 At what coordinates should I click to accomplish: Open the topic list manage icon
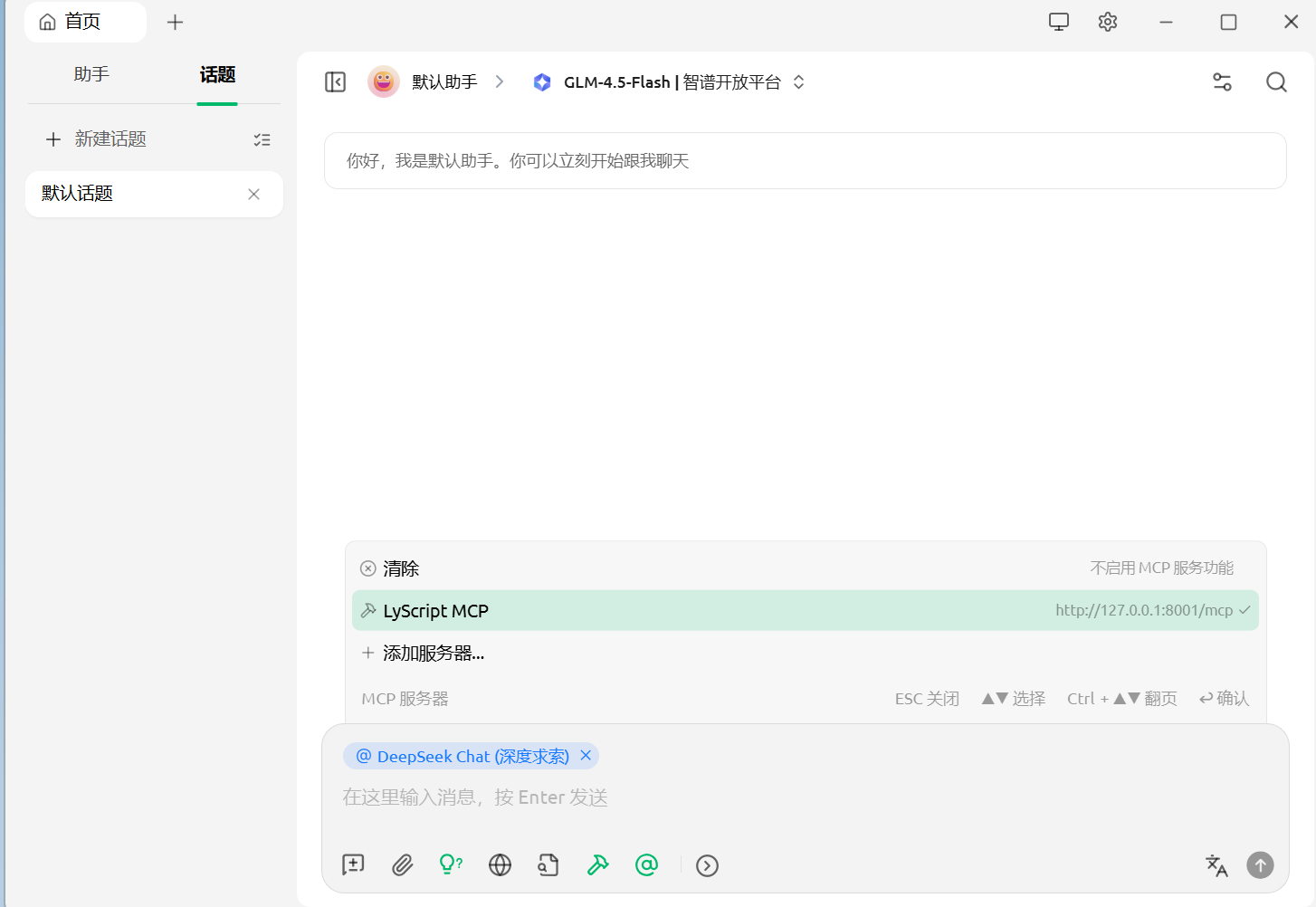(262, 139)
